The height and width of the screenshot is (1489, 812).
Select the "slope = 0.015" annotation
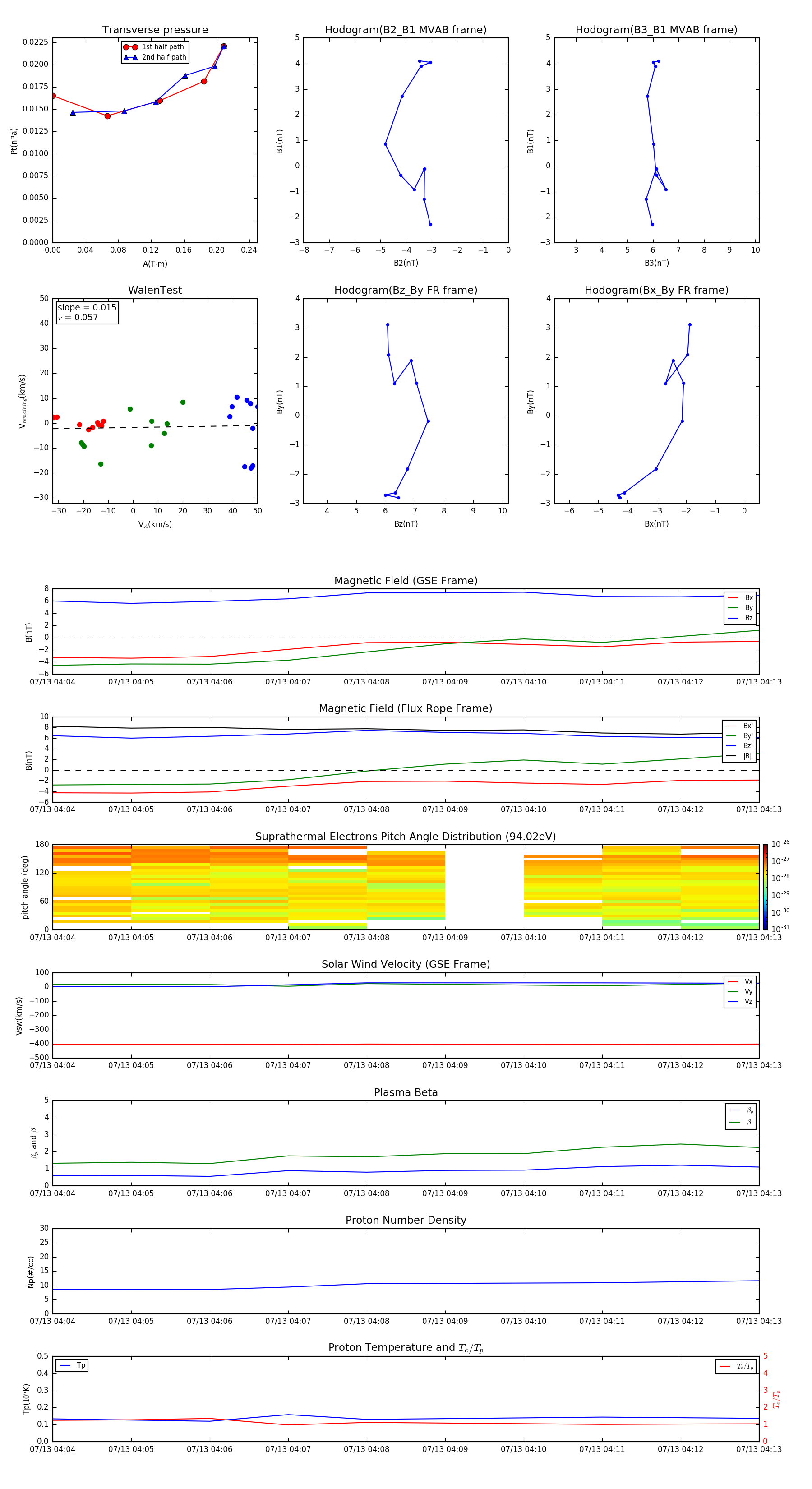coord(87,308)
